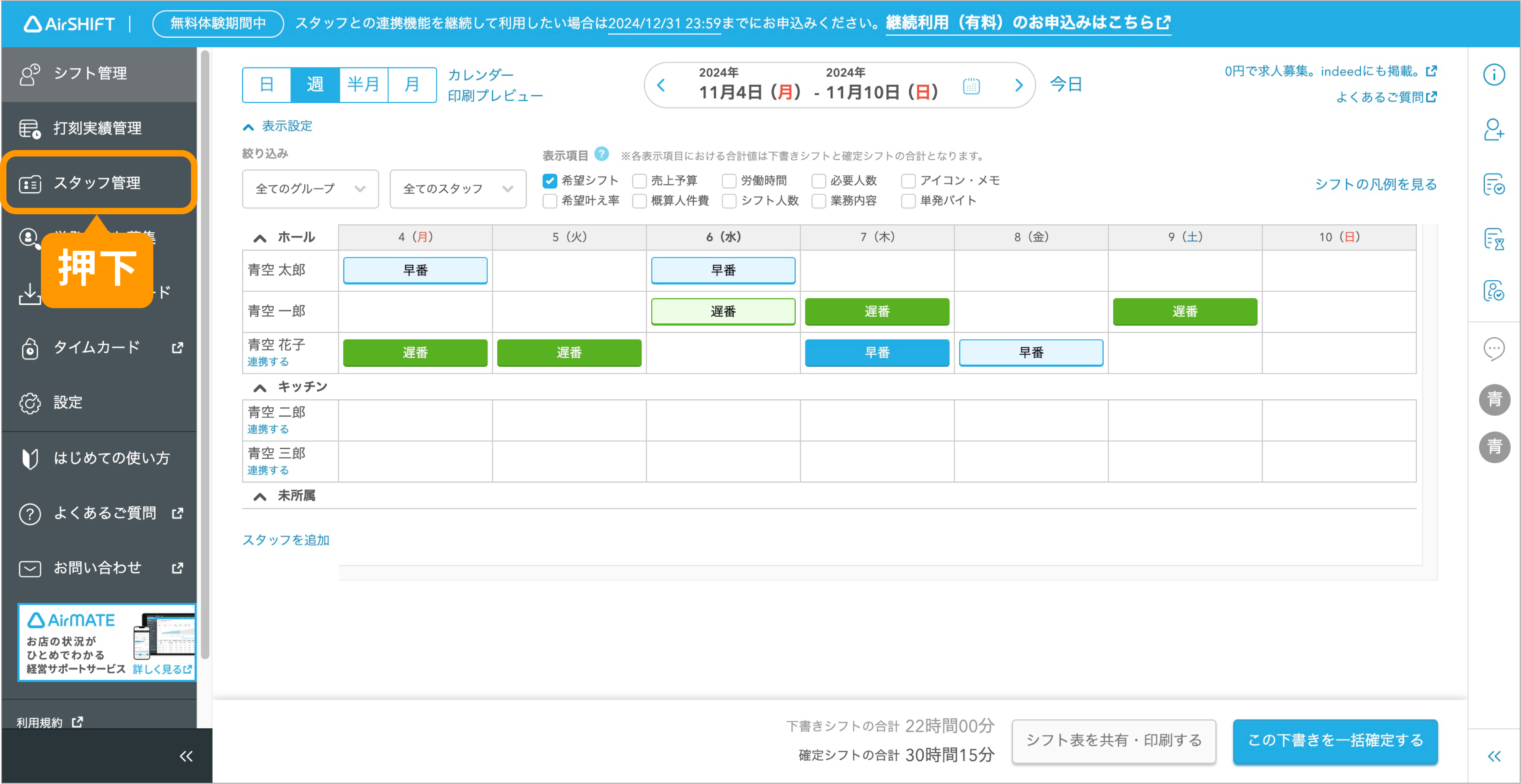The height and width of the screenshot is (784, 1521).
Task: Click the shift list checkmark icon
Action: click(x=1494, y=185)
